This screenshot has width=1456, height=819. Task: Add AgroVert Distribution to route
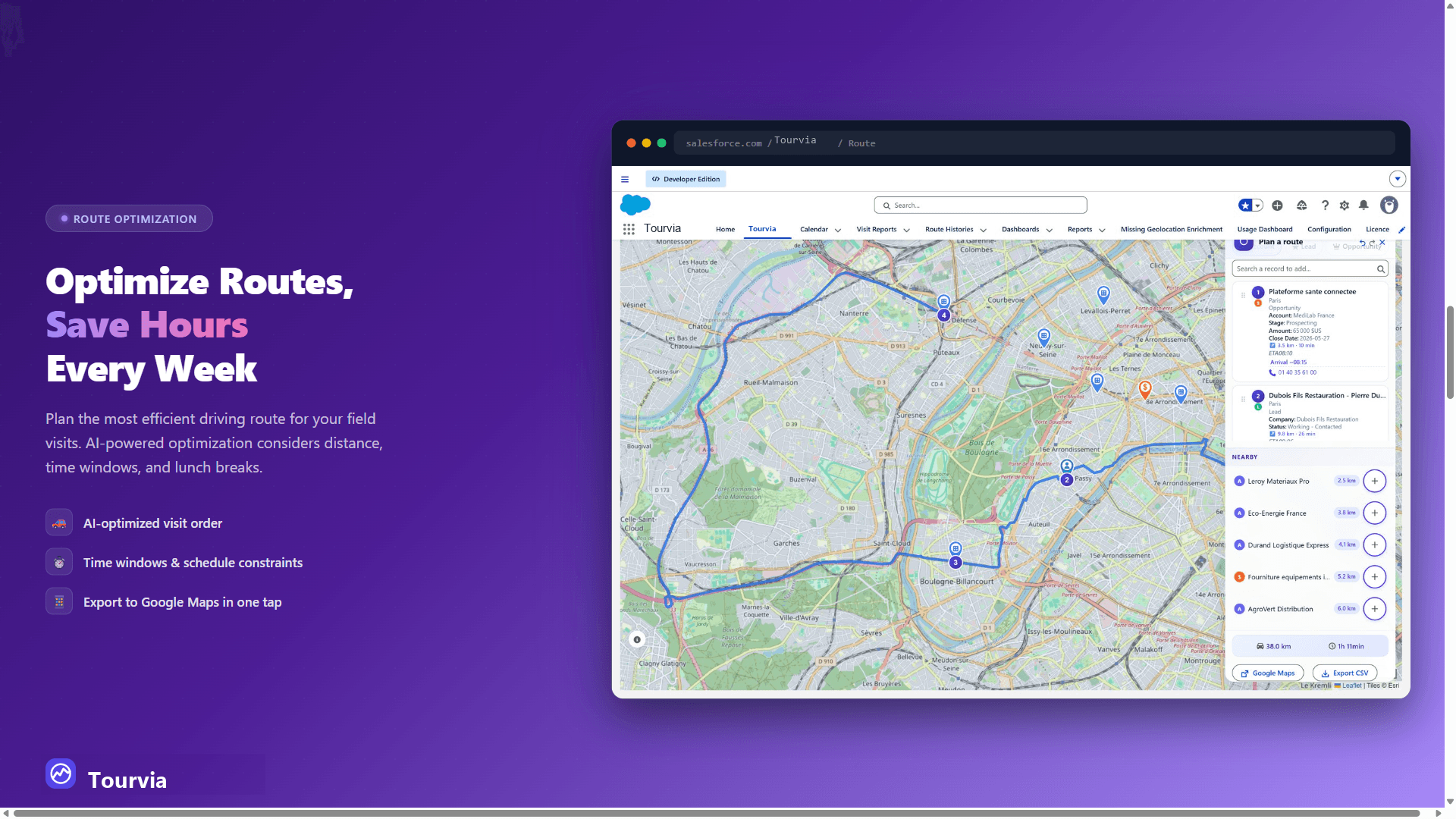tap(1374, 609)
